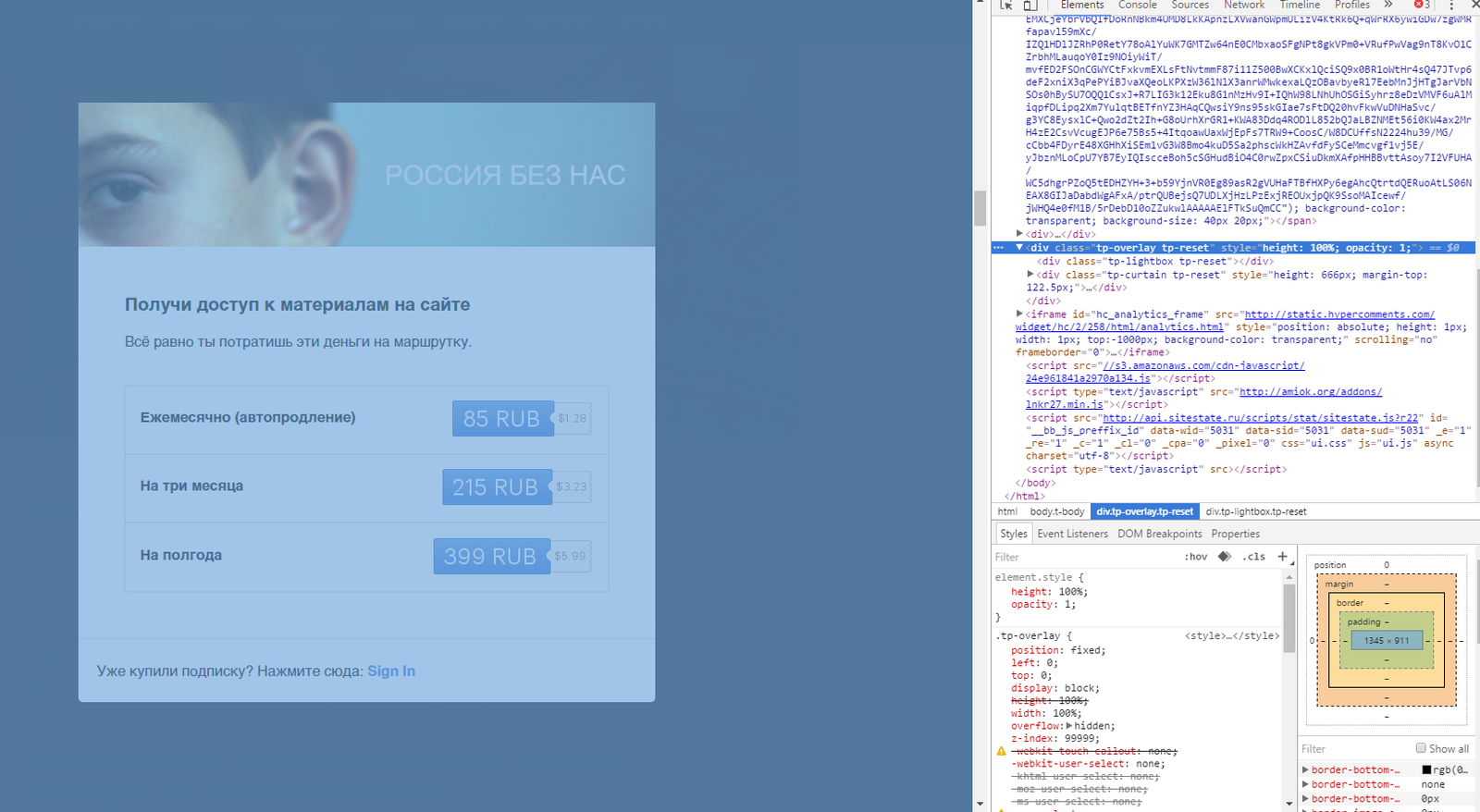Open the more DevTools tabs chevron
1480x812 pixels.
1388,5
